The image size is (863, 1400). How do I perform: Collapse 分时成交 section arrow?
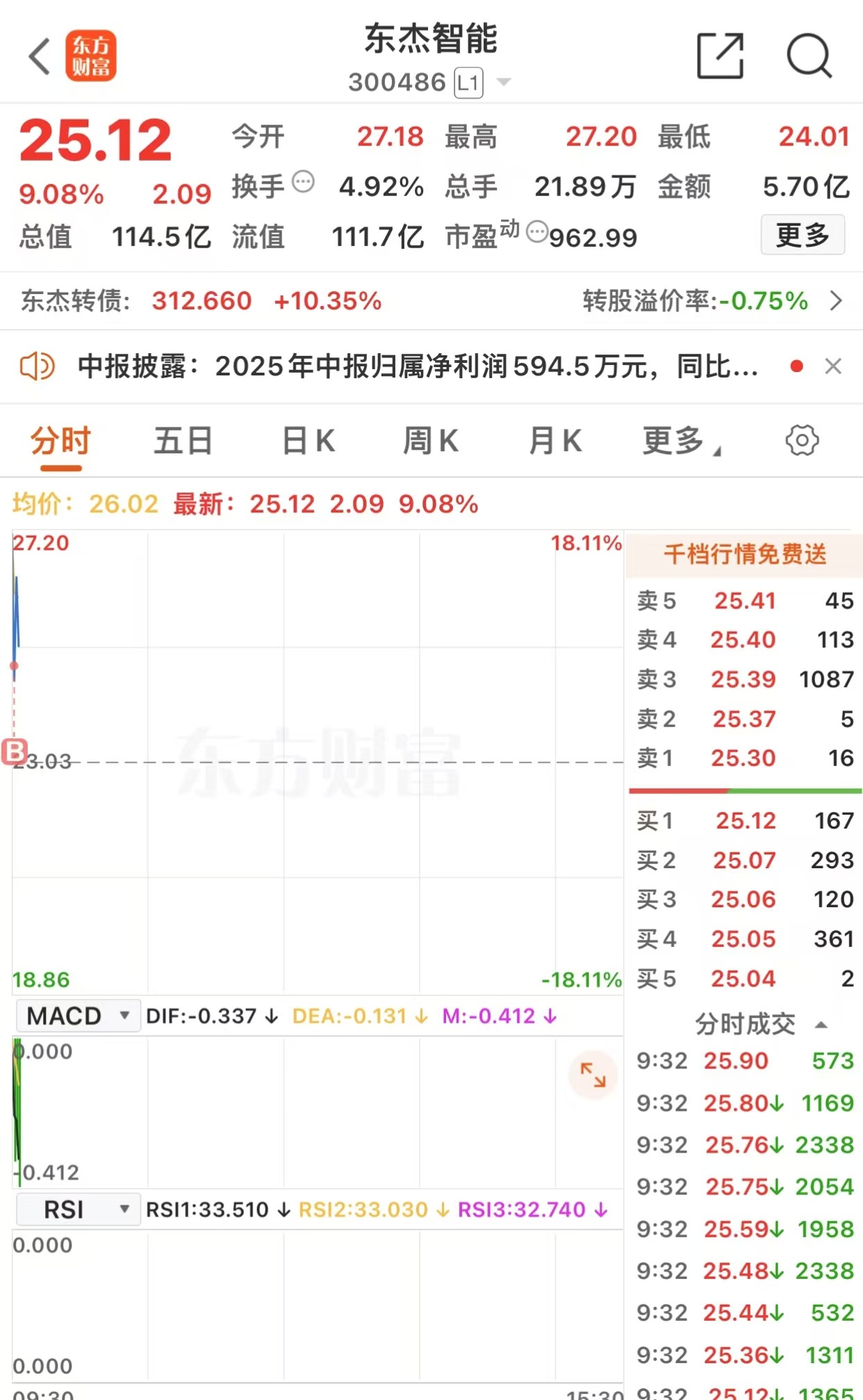[821, 1025]
